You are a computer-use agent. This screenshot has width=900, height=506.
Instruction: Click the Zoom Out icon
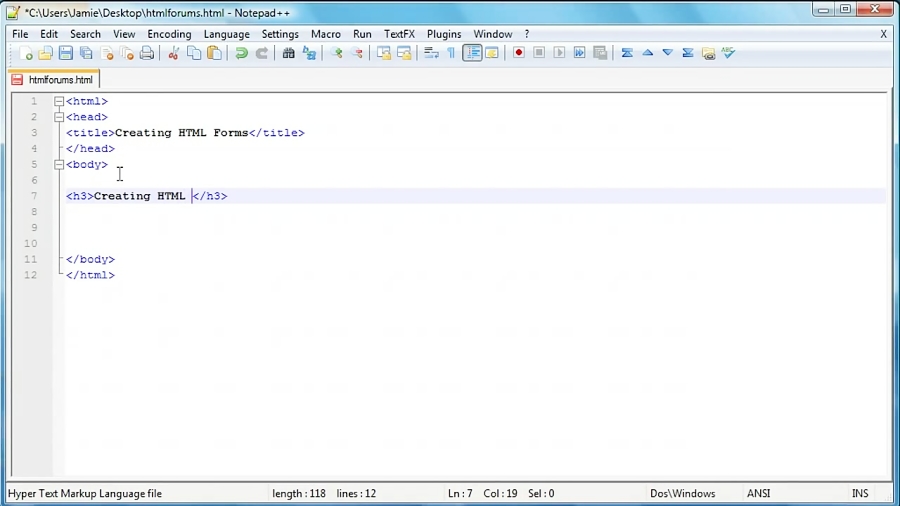(356, 53)
